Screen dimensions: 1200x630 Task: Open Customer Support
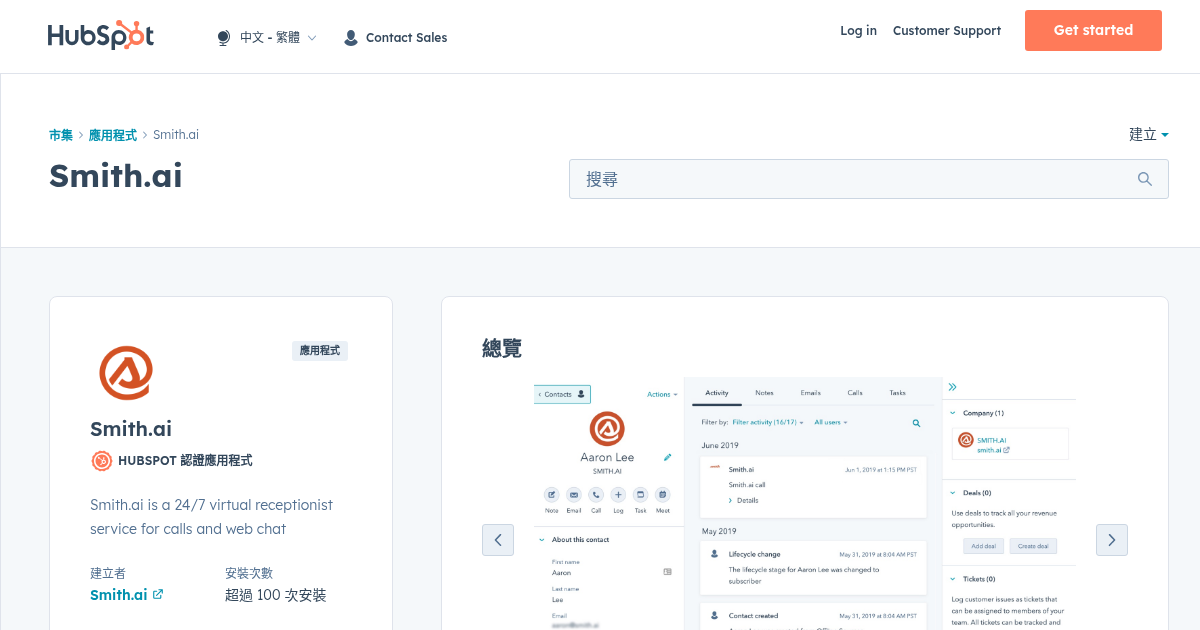[x=946, y=31]
